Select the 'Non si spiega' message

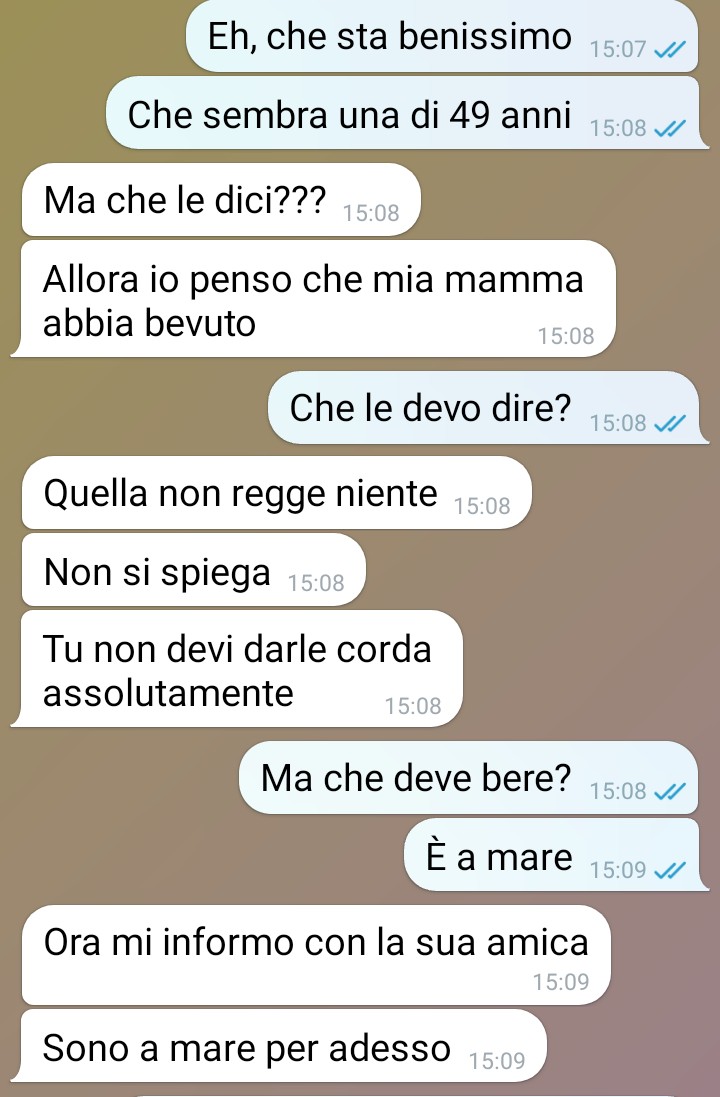pos(194,569)
